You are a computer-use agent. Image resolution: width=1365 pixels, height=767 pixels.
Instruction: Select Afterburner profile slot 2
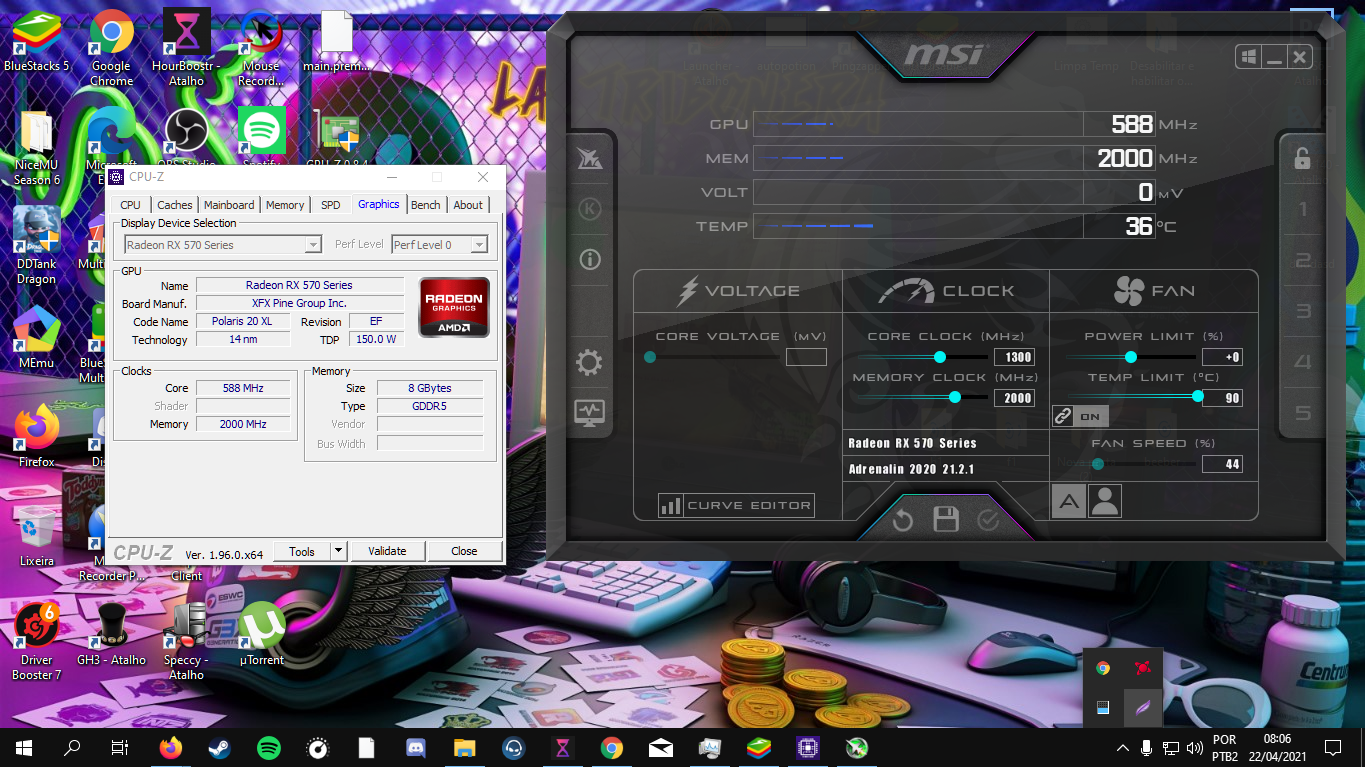click(x=1303, y=261)
